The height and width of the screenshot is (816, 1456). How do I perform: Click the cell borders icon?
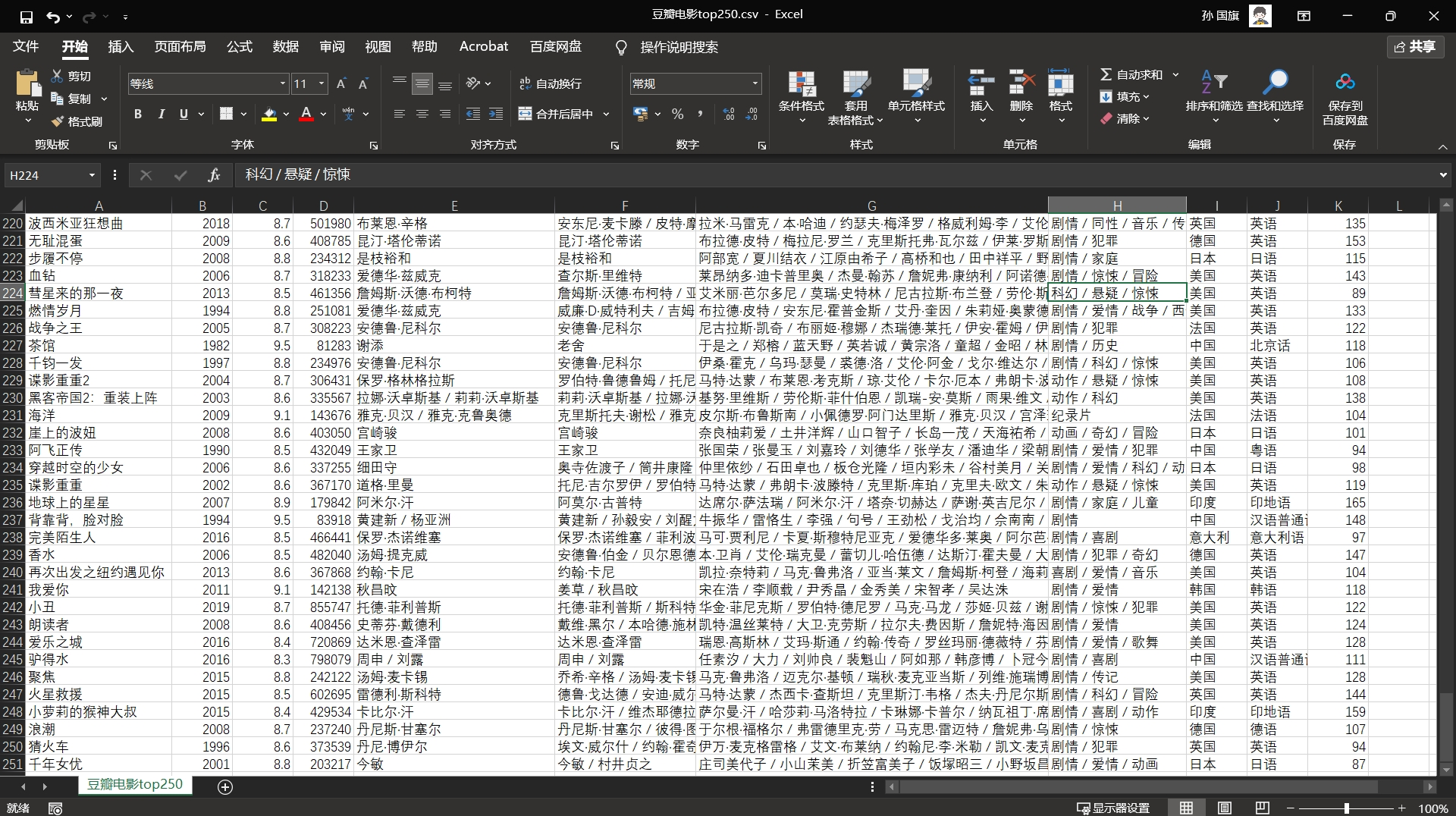coord(226,114)
